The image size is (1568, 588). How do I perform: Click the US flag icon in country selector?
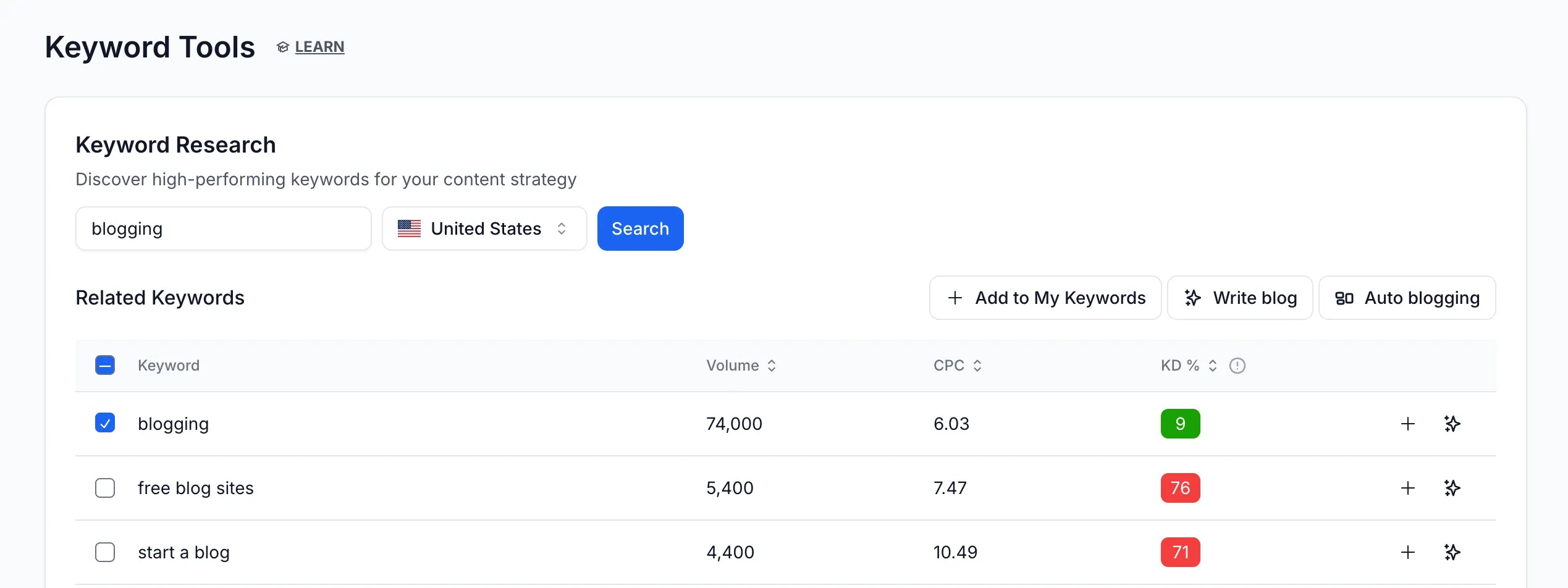coord(409,229)
